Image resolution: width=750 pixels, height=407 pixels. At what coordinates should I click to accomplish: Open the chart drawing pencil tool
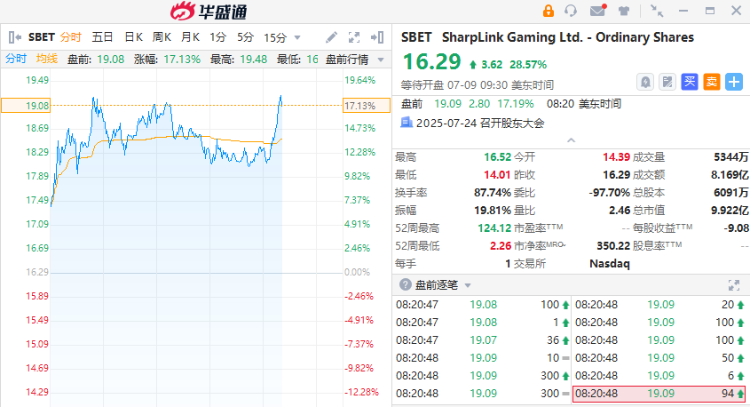click(x=331, y=37)
